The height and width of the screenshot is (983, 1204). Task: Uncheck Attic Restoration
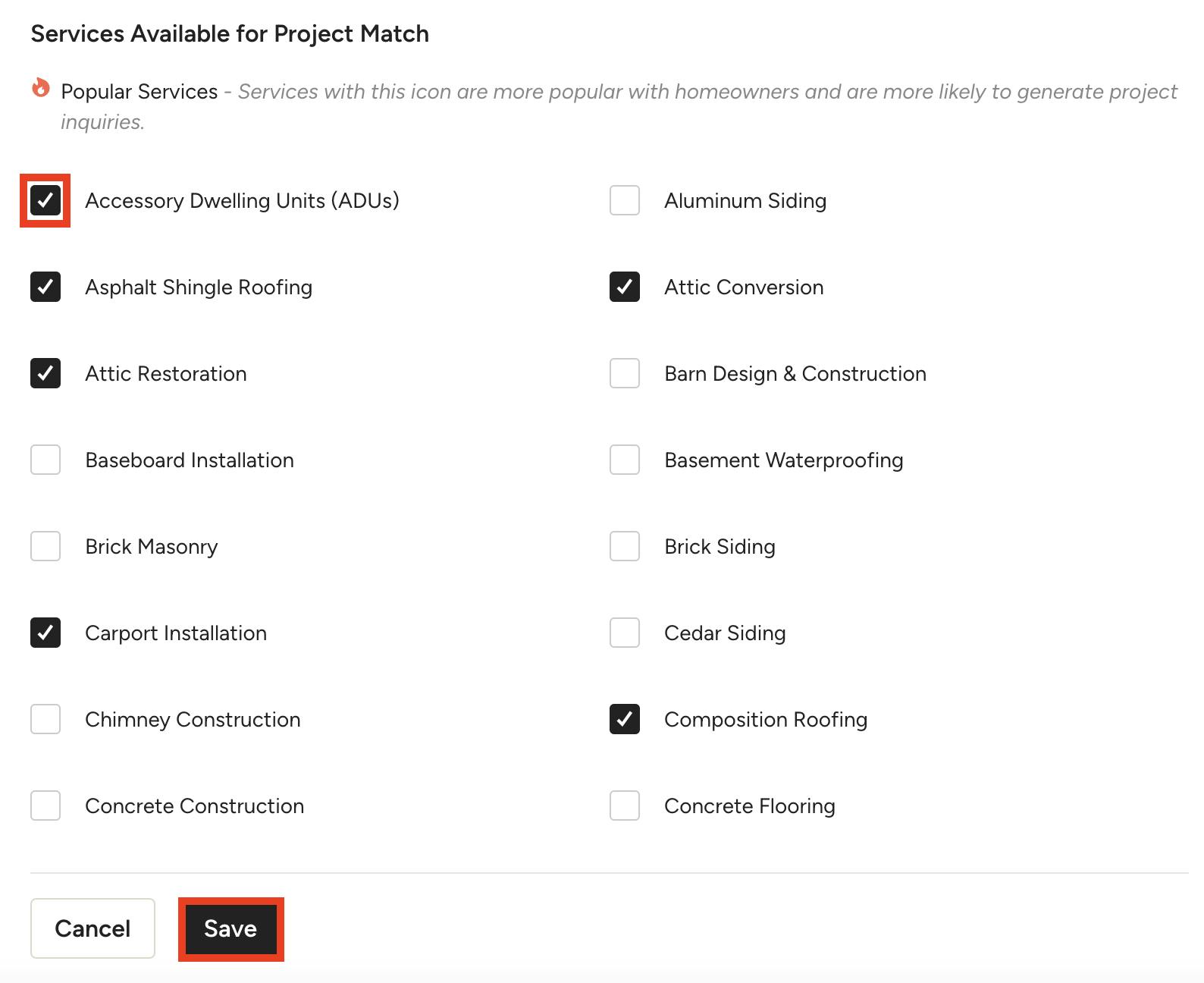coord(45,373)
